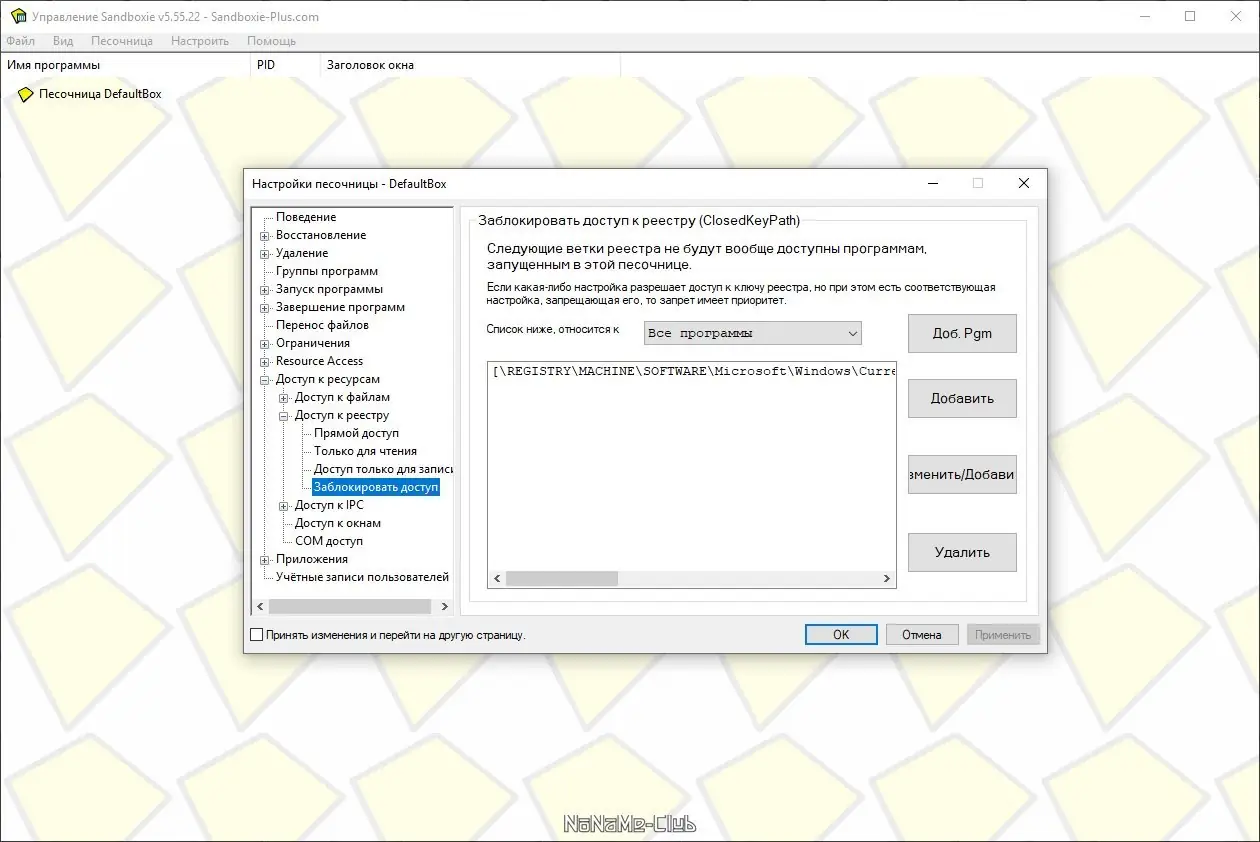Click the Имя программы column header
Viewport: 1260px width, 842px height.
point(125,65)
